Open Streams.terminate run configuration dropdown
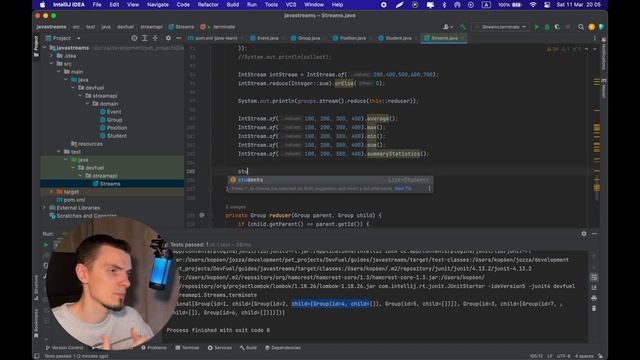This screenshot has width=640, height=360. (x=501, y=27)
